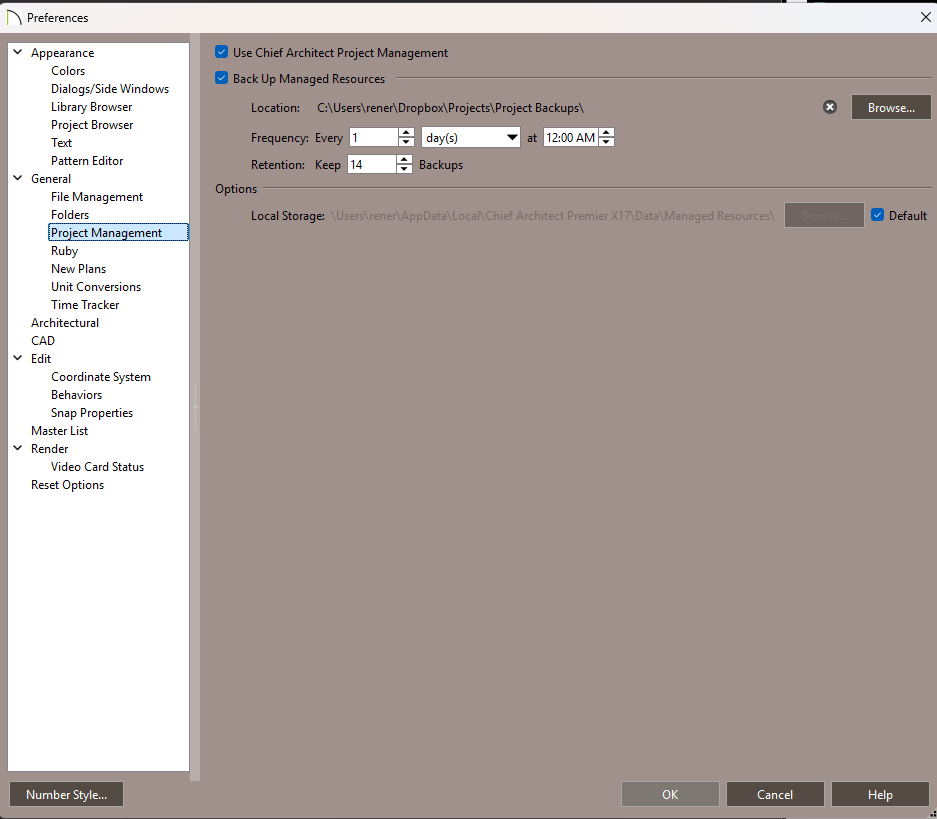Select File Management in preferences tree
The image size is (937, 819).
point(97,197)
